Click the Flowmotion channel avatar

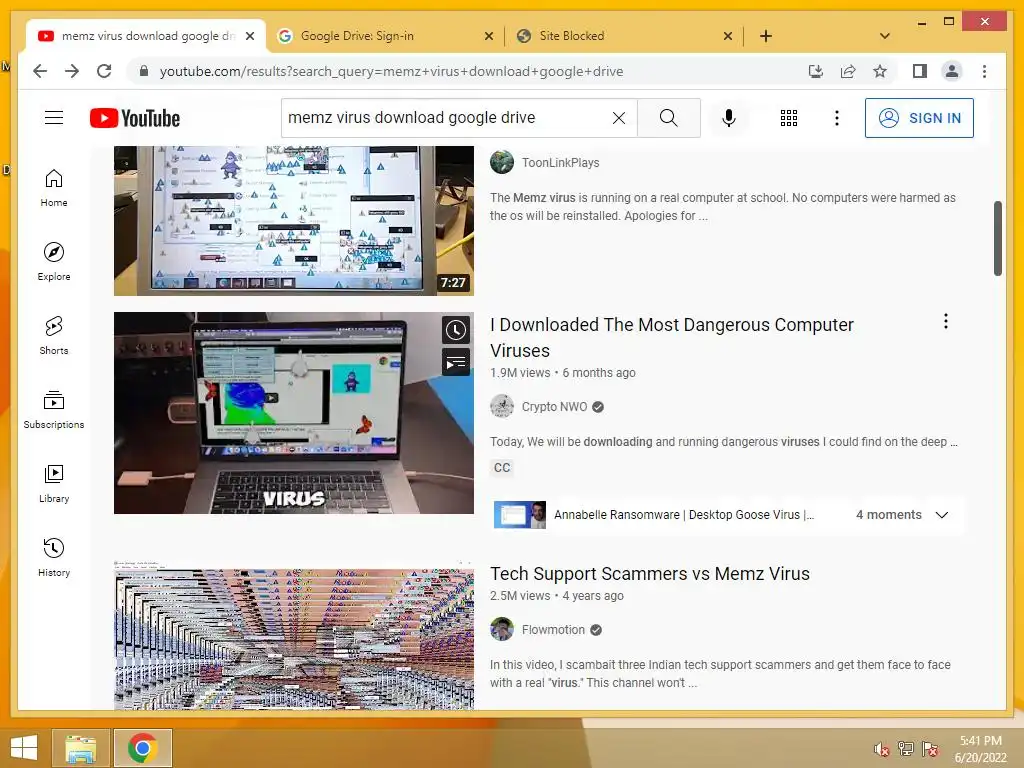pyautogui.click(x=502, y=630)
